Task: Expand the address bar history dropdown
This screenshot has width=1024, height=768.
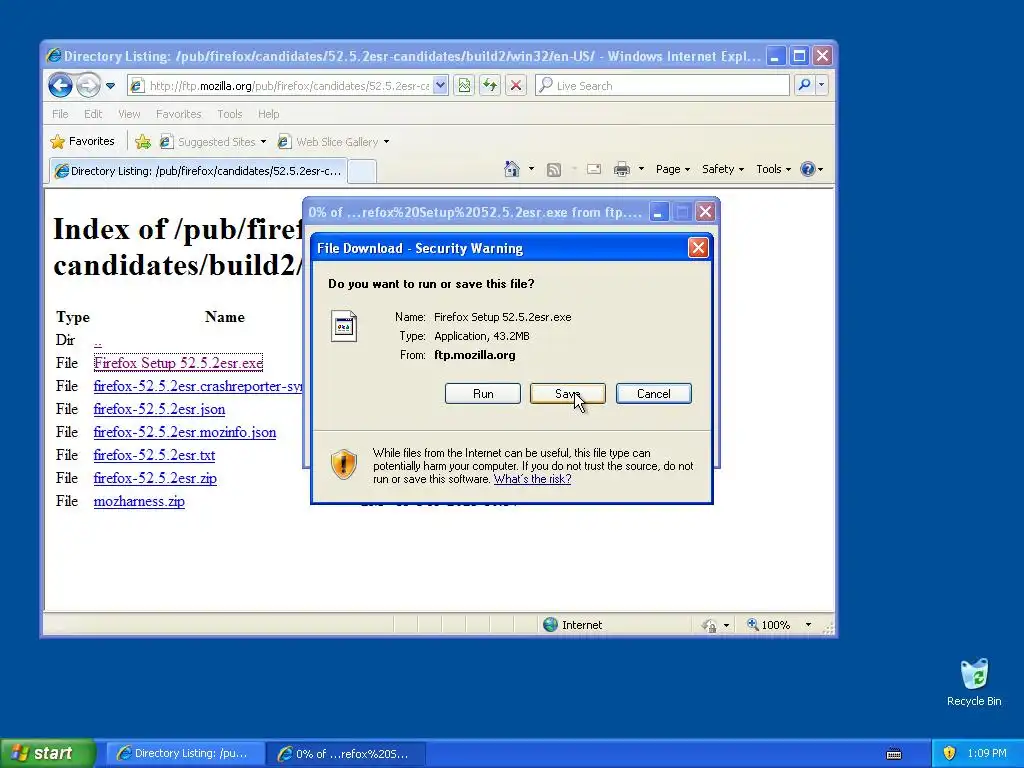Action: [441, 86]
